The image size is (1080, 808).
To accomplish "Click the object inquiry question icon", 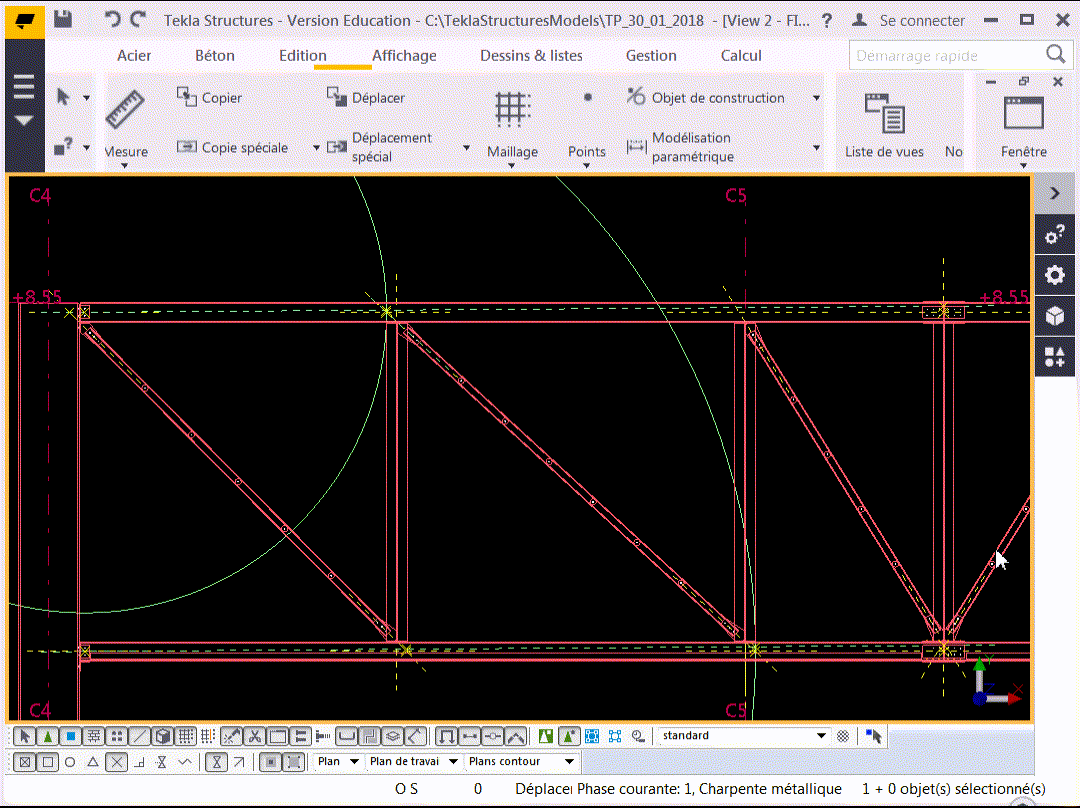I will tap(63, 147).
